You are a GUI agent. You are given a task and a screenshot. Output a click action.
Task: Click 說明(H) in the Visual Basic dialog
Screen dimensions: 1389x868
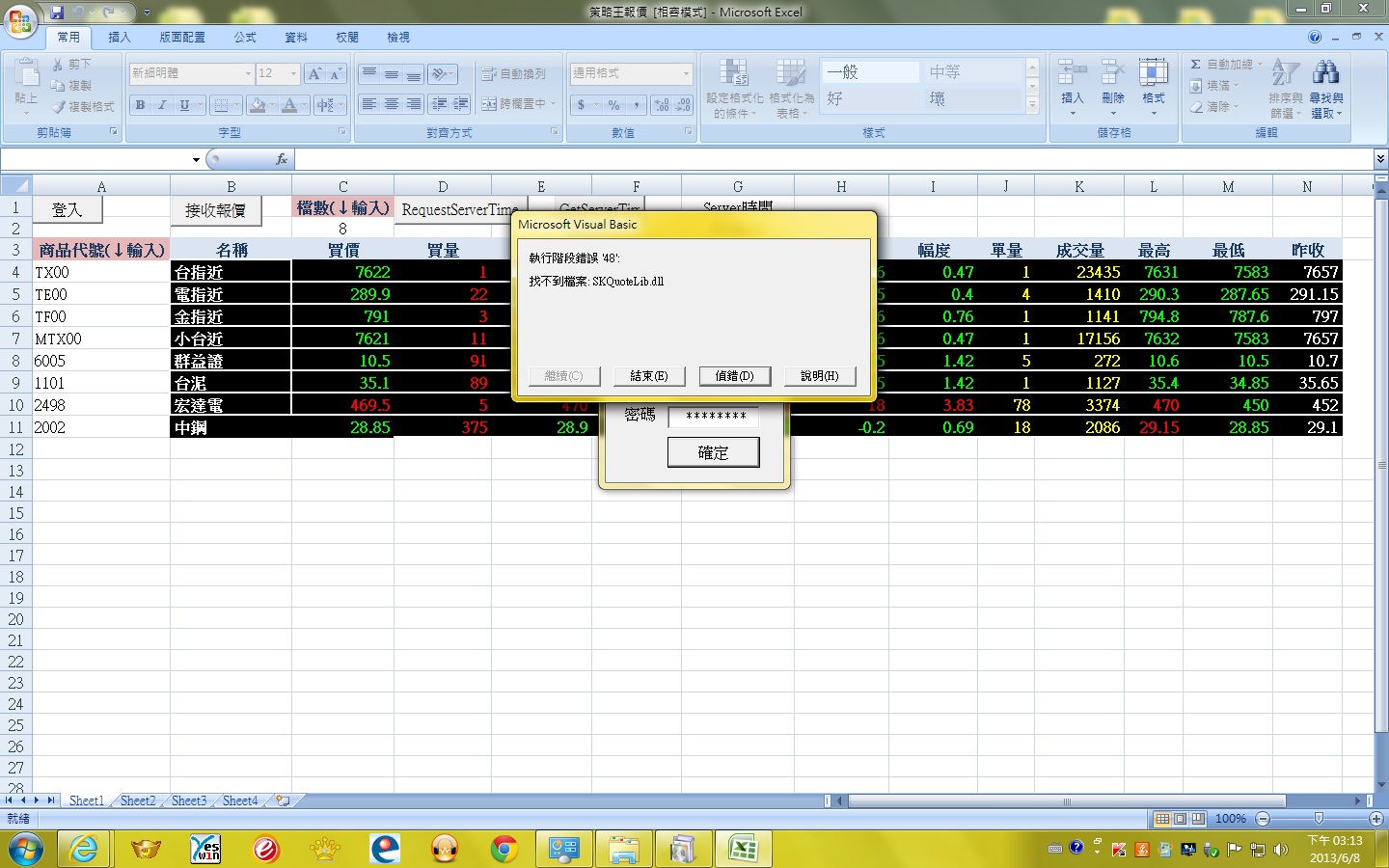pos(820,376)
